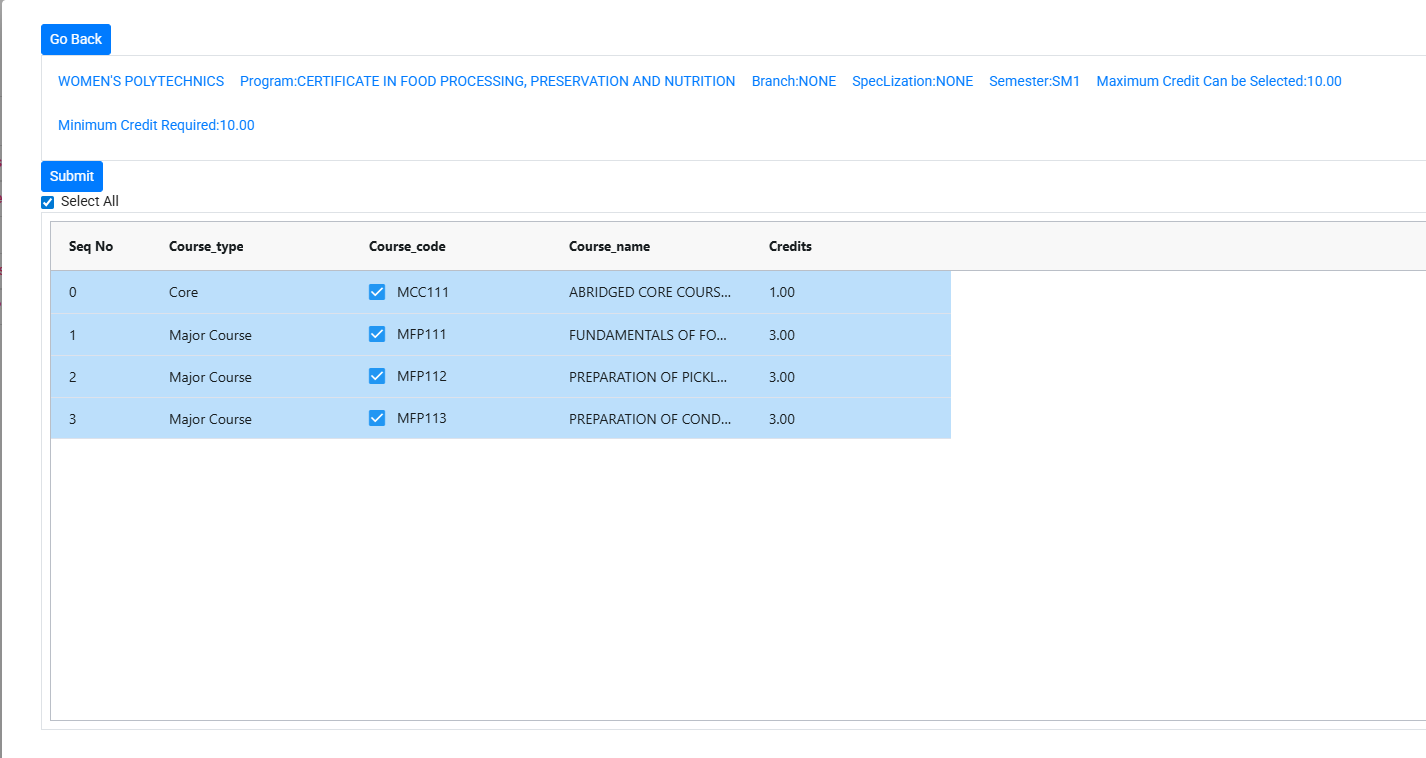
Task: Click the Go Back button
Action: click(76, 39)
